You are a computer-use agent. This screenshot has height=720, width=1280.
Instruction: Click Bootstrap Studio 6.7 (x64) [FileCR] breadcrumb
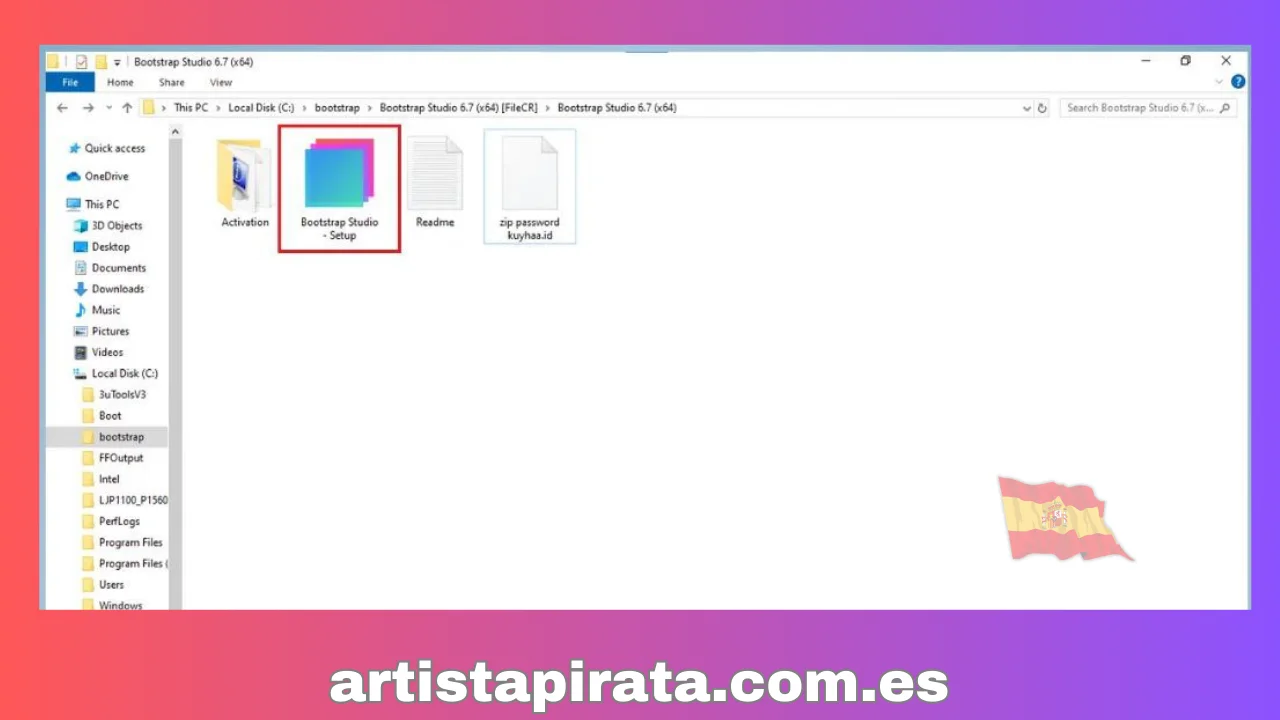pyautogui.click(x=460, y=108)
